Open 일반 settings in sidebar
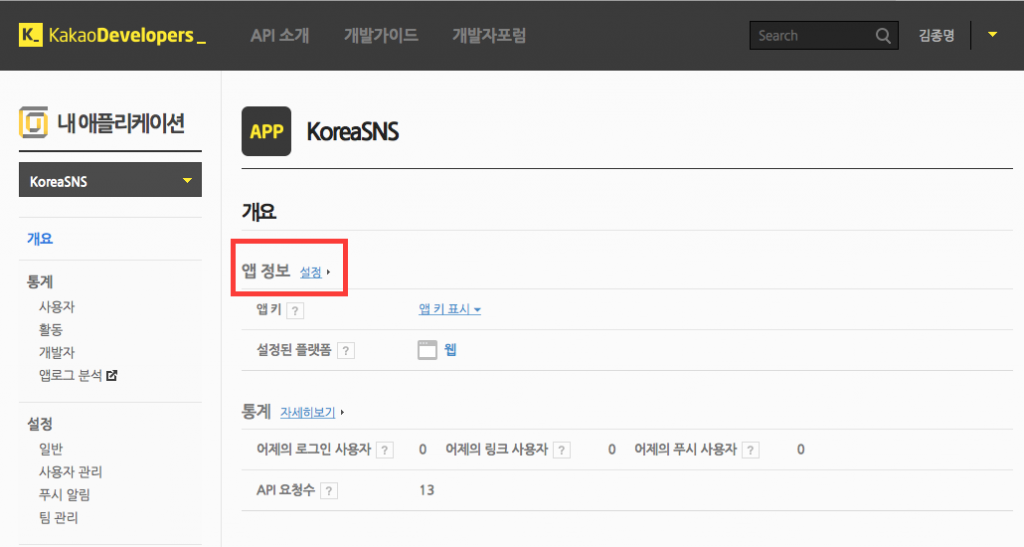1024x547 pixels. (51, 449)
